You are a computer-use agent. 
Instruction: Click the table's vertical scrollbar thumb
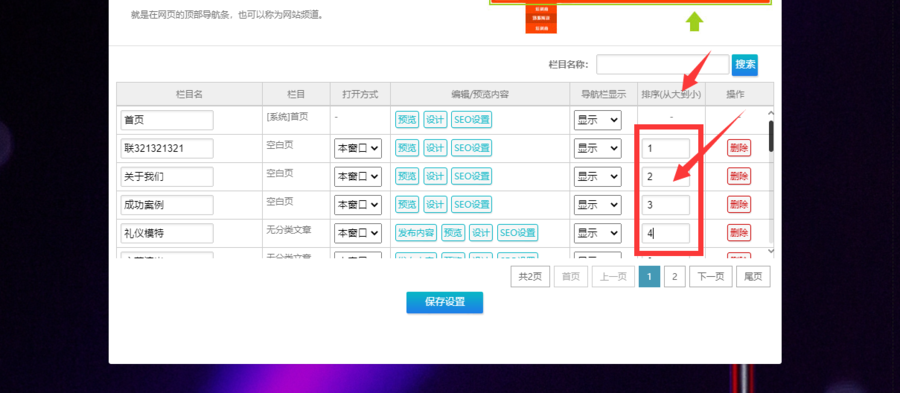(x=771, y=136)
